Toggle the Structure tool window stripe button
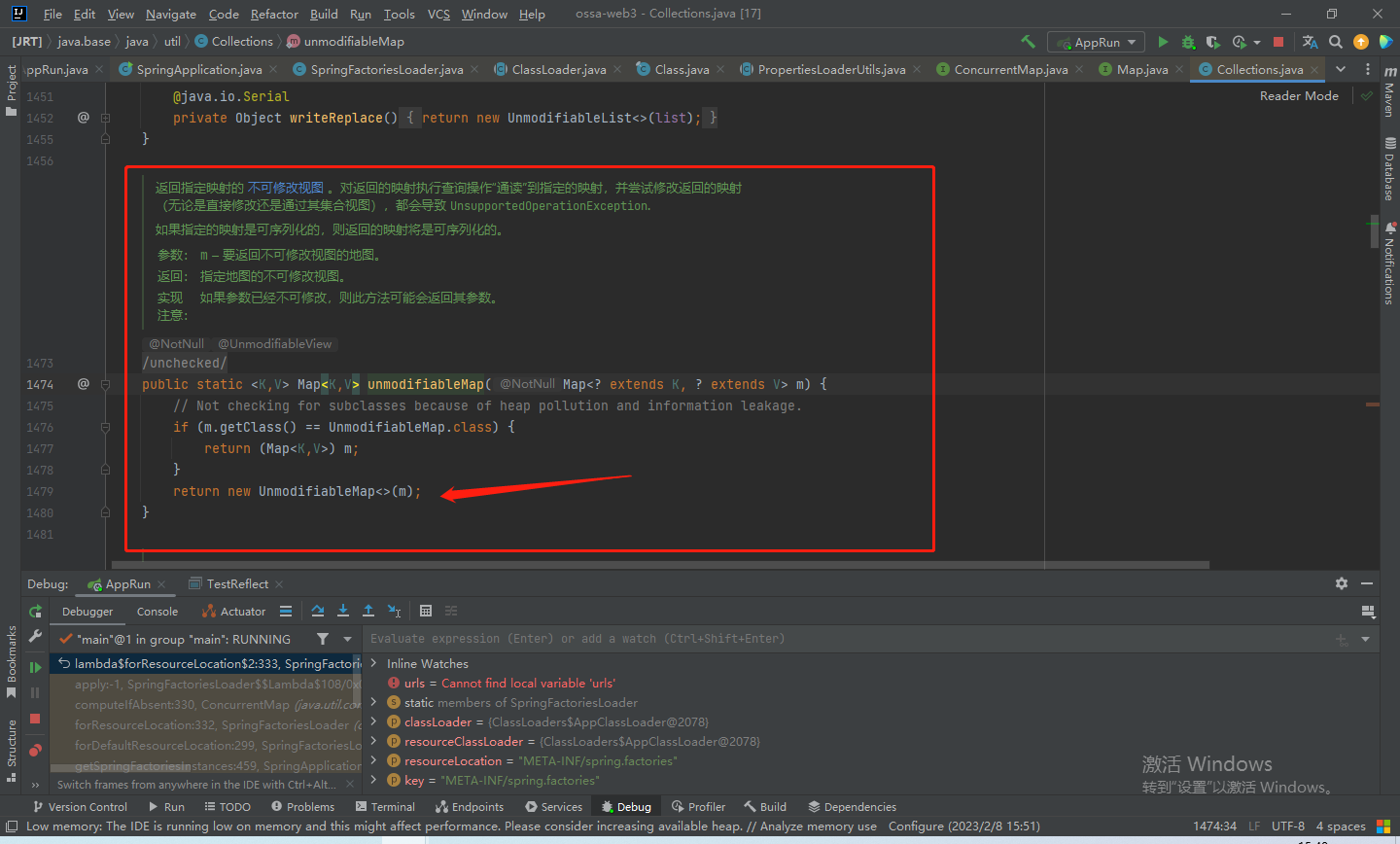Viewport: 1400px width, 844px height. pos(11,750)
